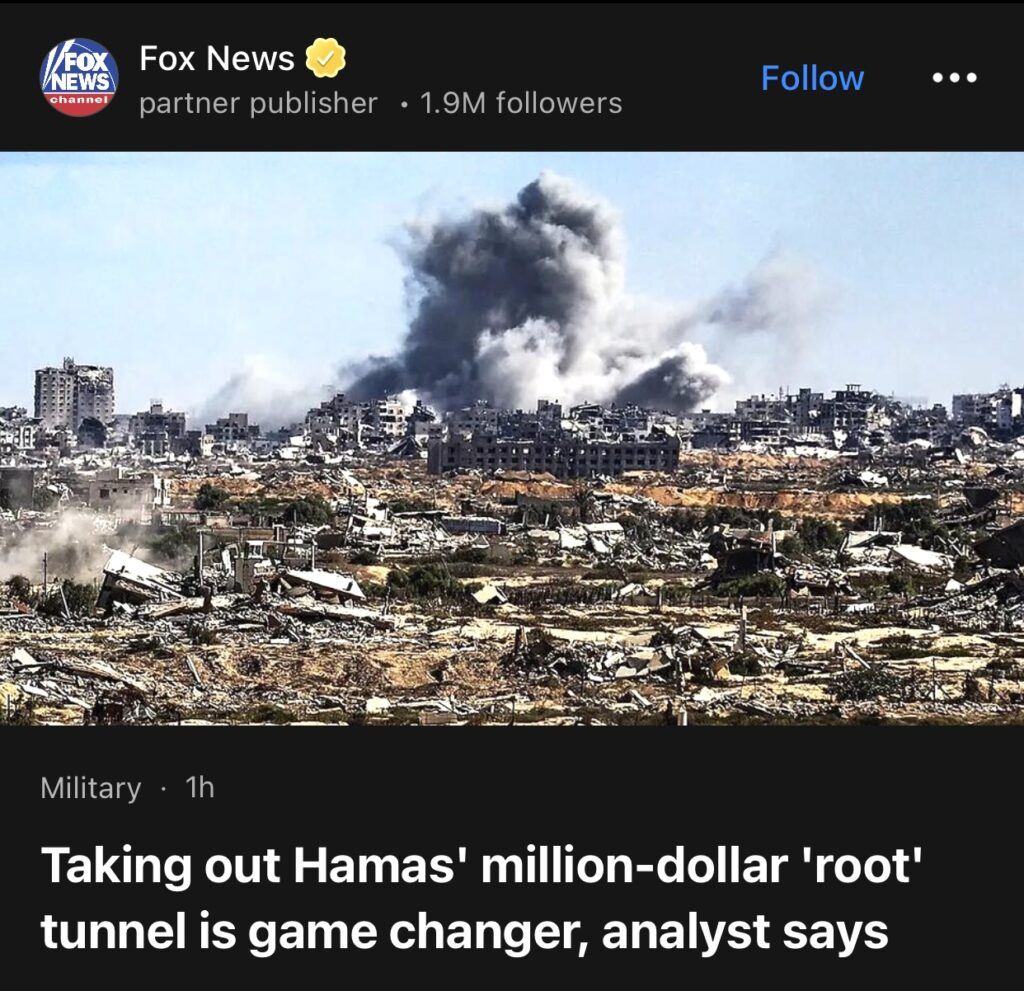Click the long dark building in photo center
Image resolution: width=1024 pixels, height=991 pixels.
coord(553,453)
